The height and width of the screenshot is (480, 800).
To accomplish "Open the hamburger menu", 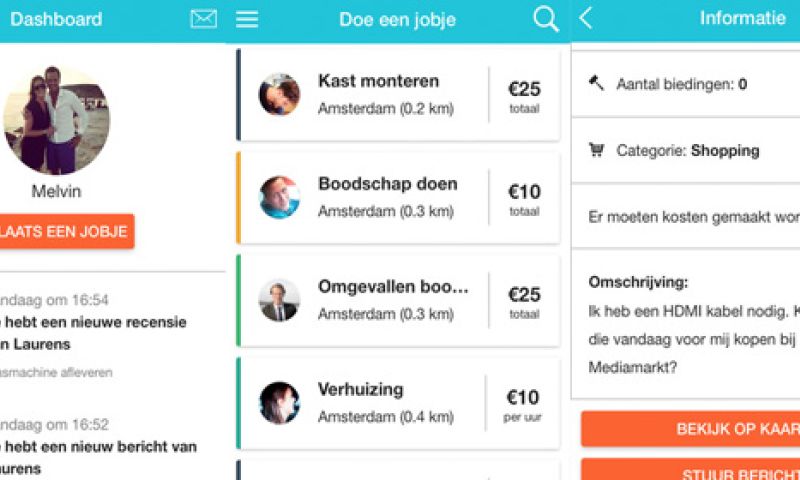I will pyautogui.click(x=247, y=19).
